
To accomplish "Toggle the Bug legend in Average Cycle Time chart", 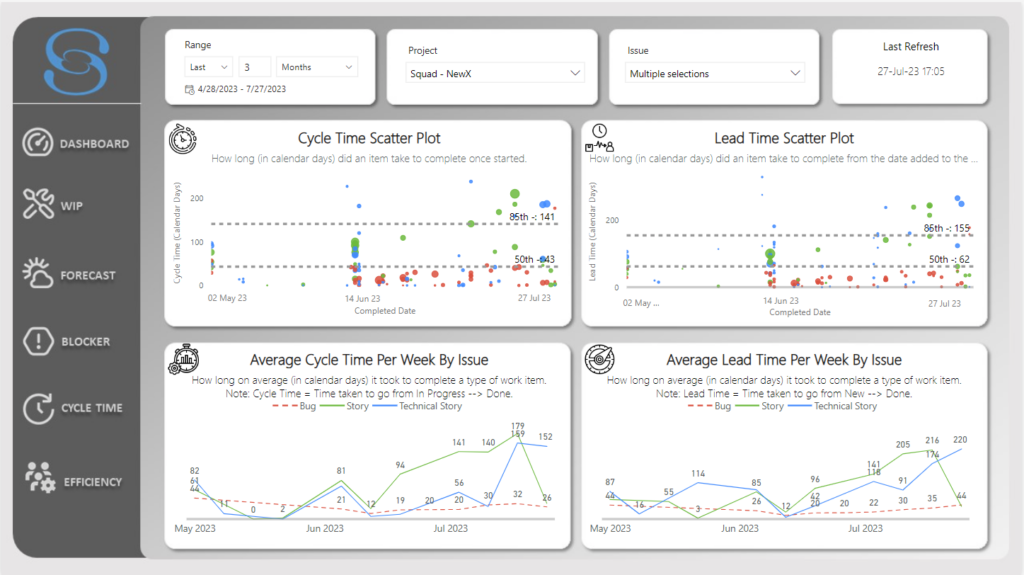I will coord(295,406).
